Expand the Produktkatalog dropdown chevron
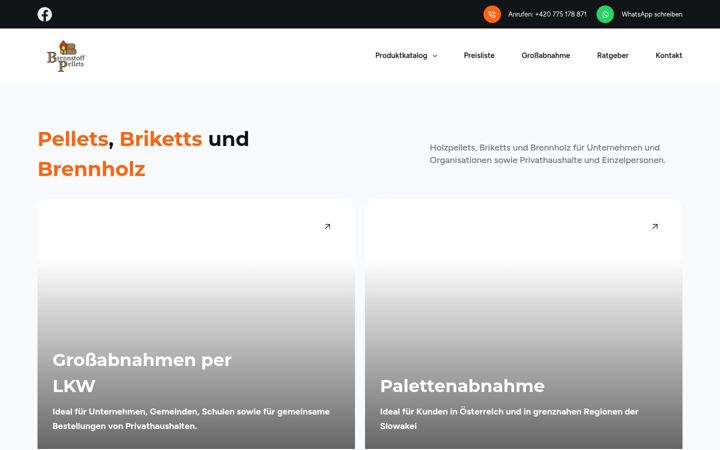Viewport: 720px width, 450px height. pyautogui.click(x=435, y=56)
